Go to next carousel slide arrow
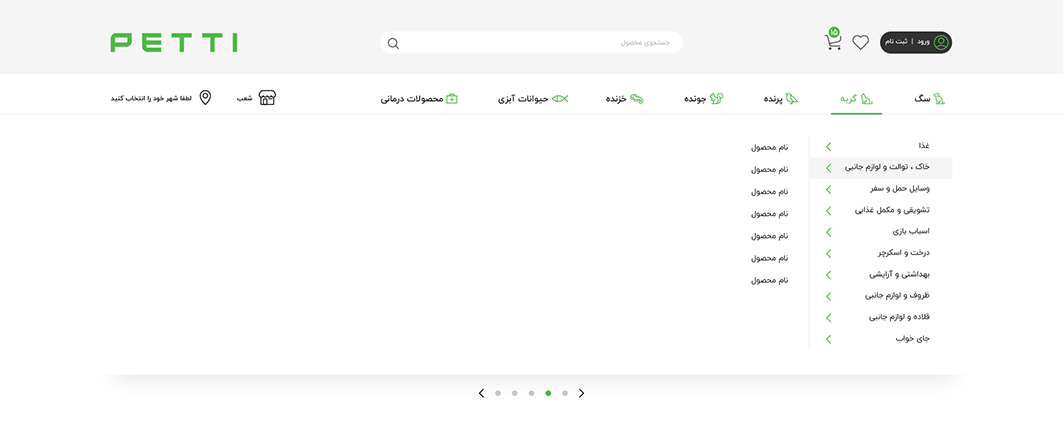This screenshot has height=425, width=1063. pos(581,393)
